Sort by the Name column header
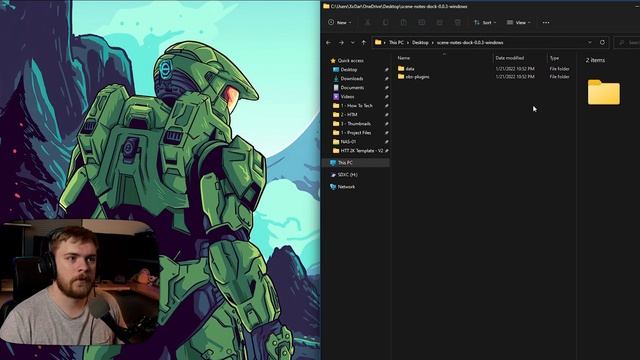 coord(404,58)
